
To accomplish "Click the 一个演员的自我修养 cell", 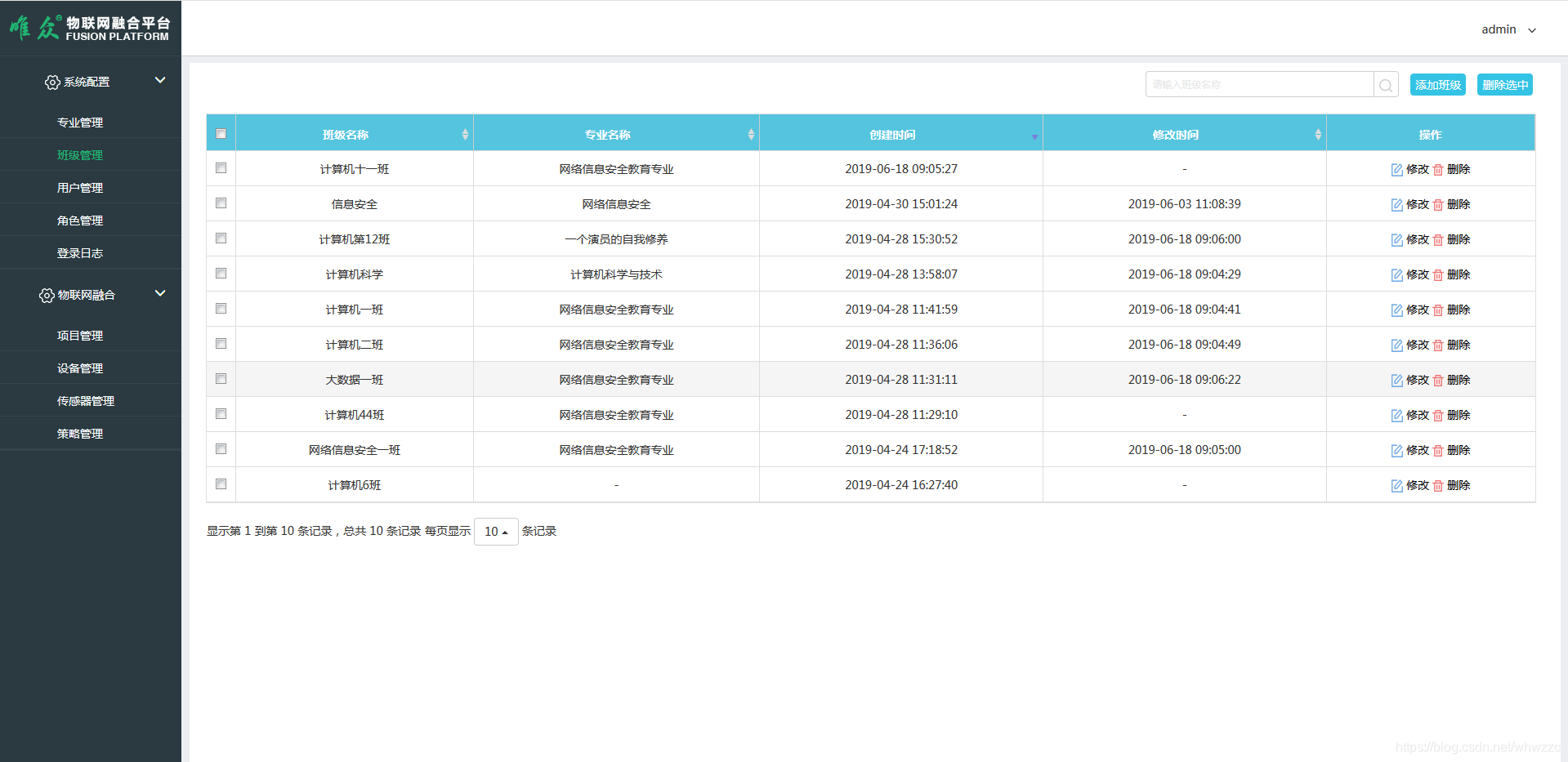I will (616, 240).
